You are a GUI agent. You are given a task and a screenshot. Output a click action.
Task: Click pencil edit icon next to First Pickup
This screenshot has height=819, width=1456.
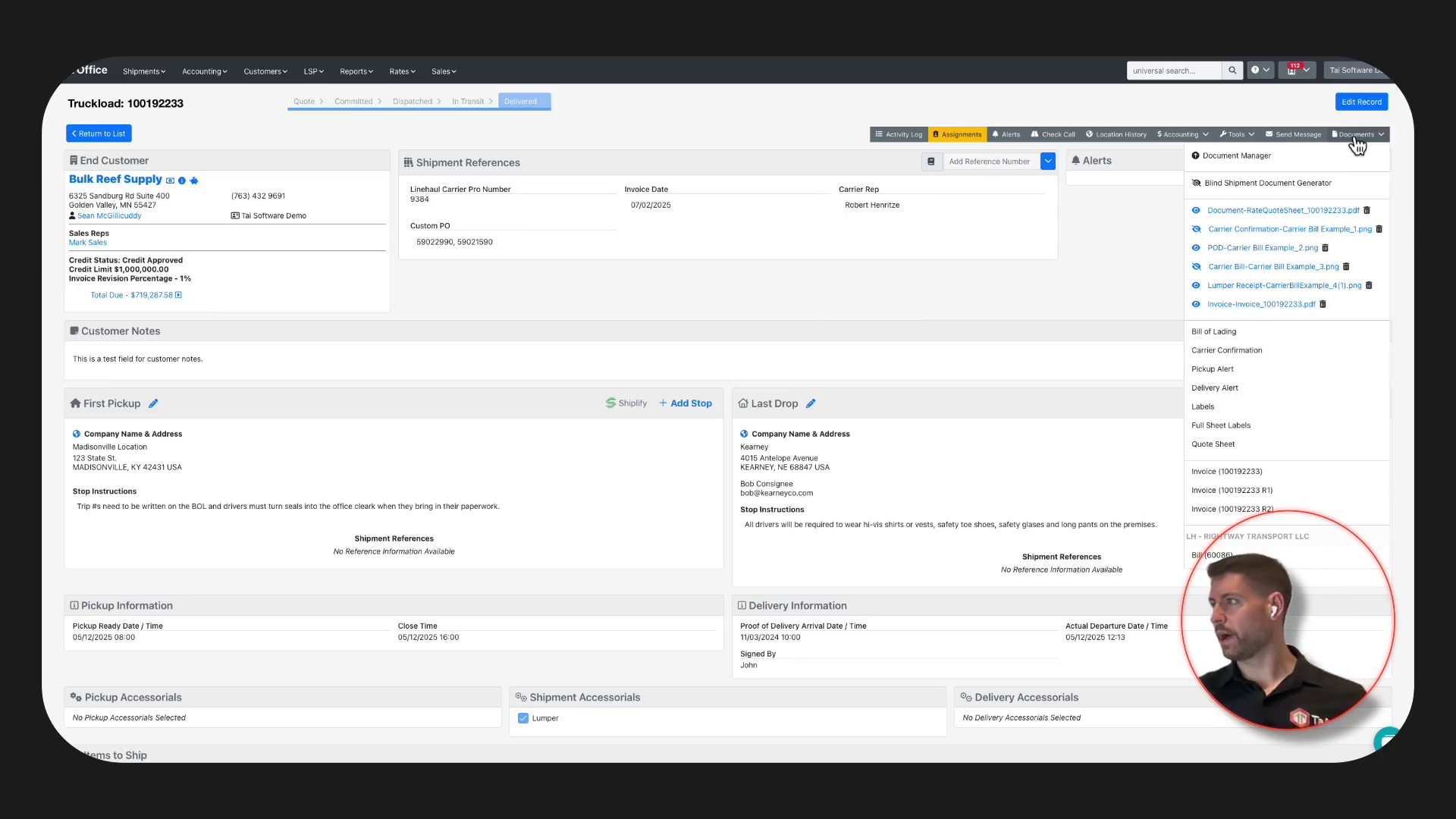[153, 403]
